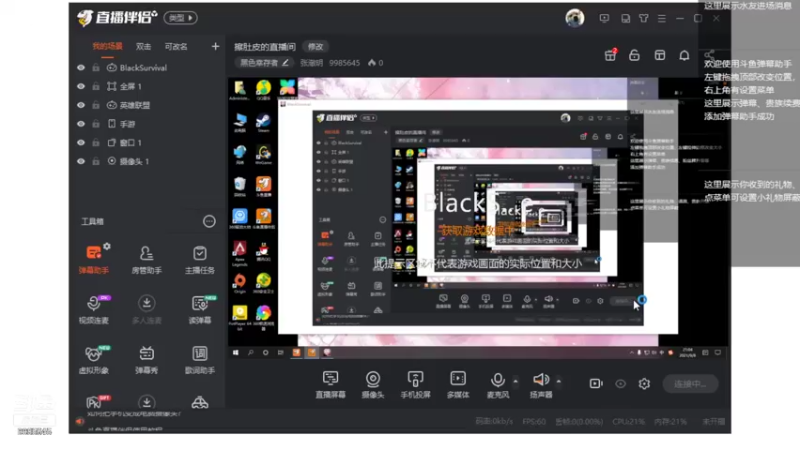Image resolution: width=800 pixels, height=450 pixels.
Task: Mute the 麦克风 microphone
Action: click(x=497, y=384)
